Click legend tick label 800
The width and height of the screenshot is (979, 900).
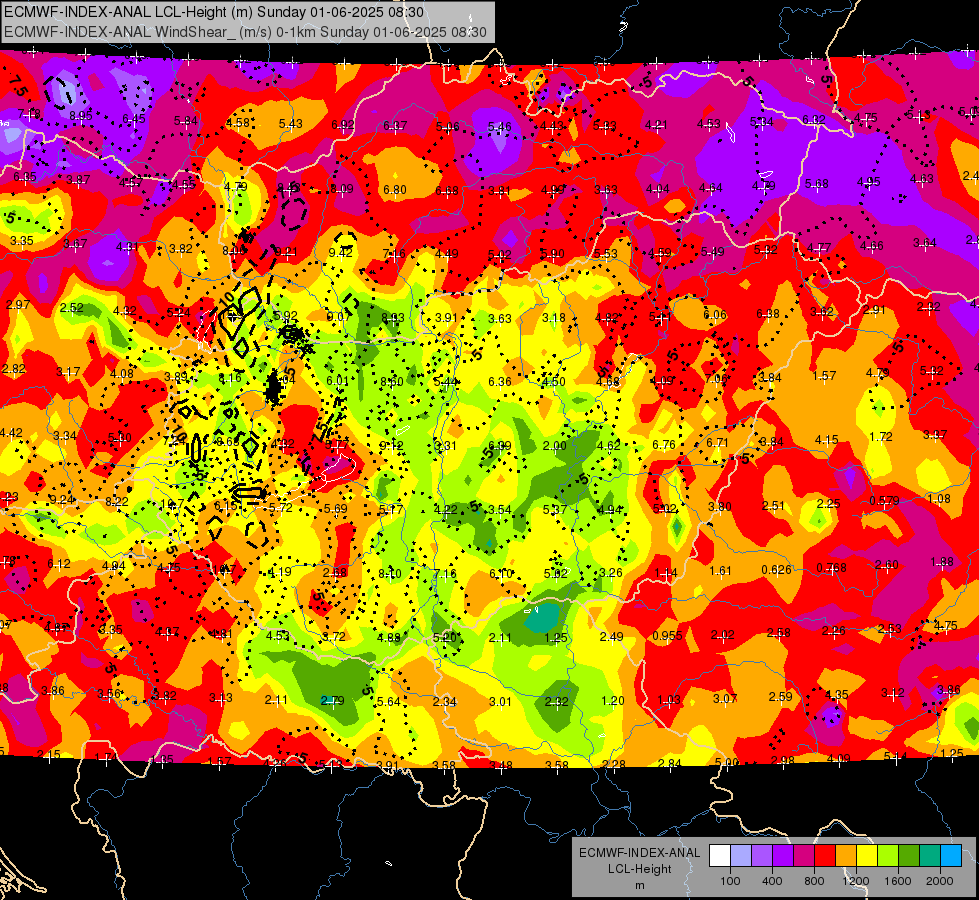click(814, 881)
